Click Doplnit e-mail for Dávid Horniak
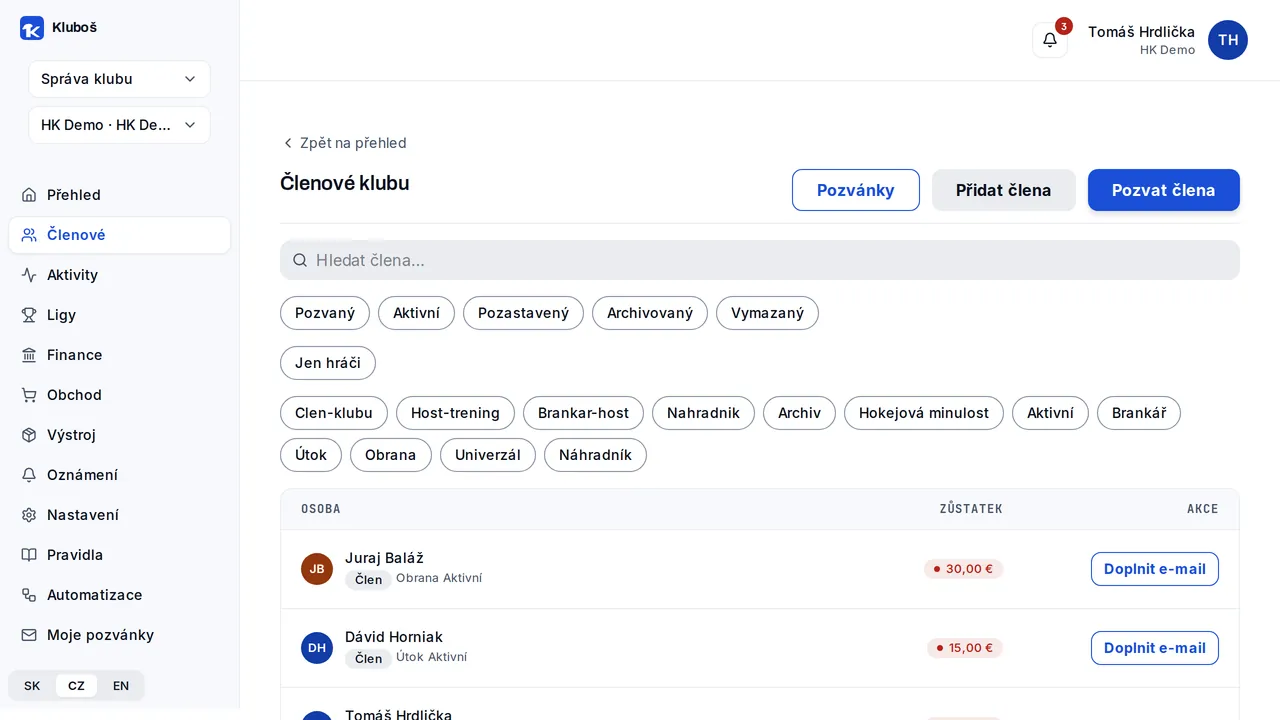1280x720 pixels. click(x=1155, y=648)
